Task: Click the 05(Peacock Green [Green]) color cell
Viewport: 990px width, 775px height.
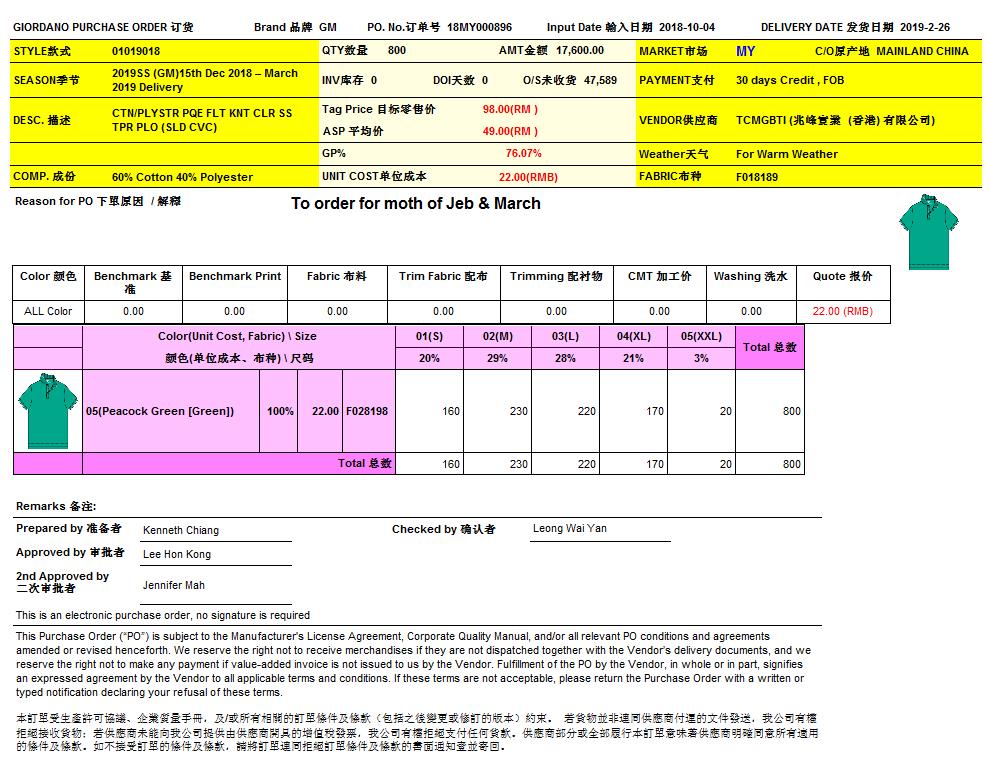Action: click(160, 411)
